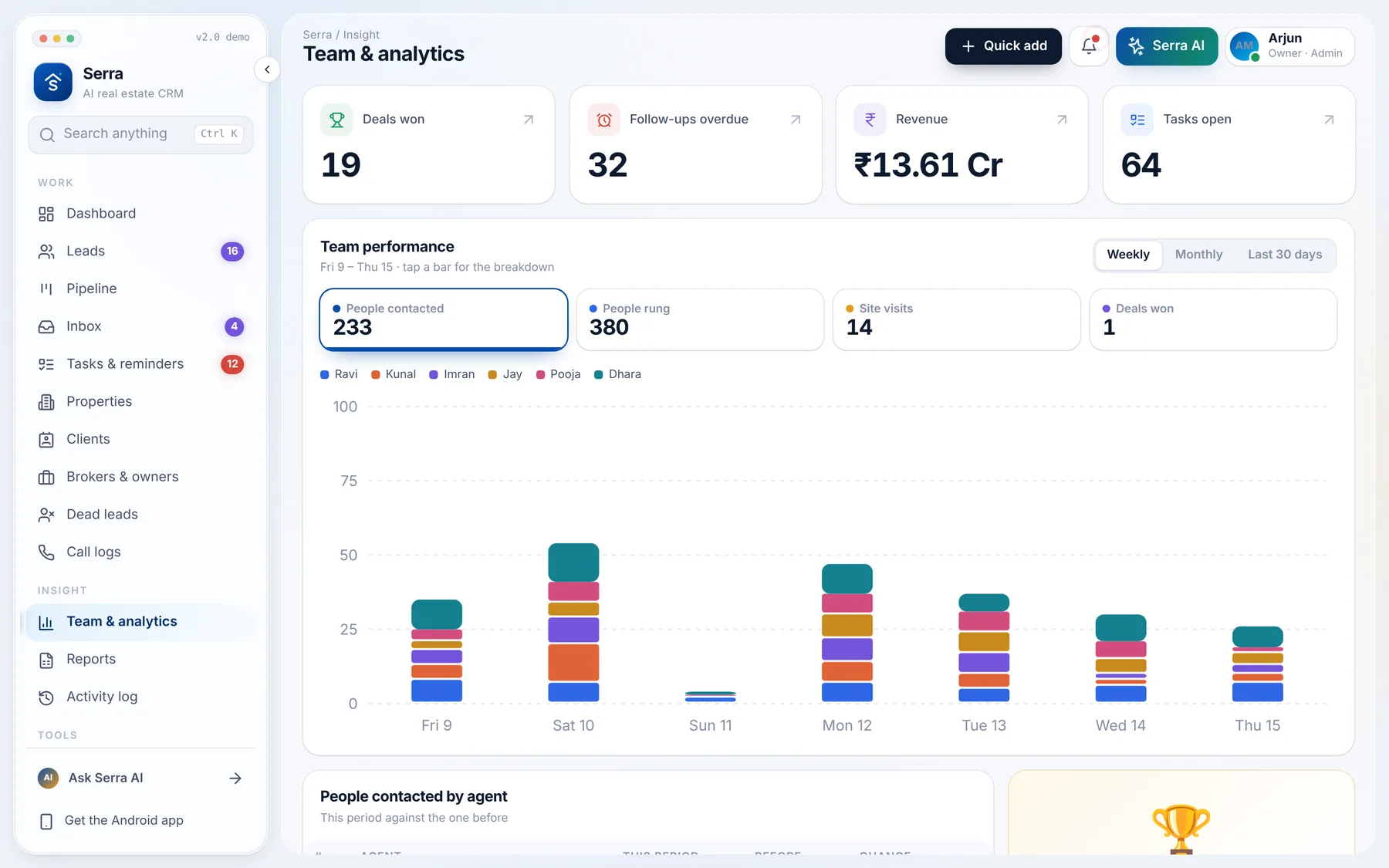Focus the Search anything field
Image resolution: width=1389 pixels, height=868 pixels.
[140, 135]
